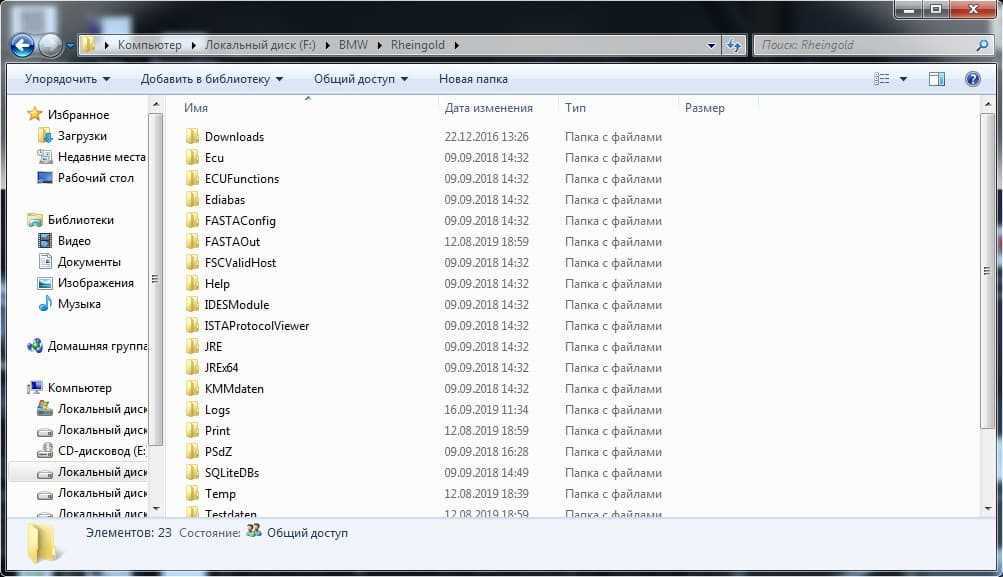Image resolution: width=1003 pixels, height=577 pixels.
Task: Select the SQLiteDBs folder icon
Action: click(x=193, y=473)
